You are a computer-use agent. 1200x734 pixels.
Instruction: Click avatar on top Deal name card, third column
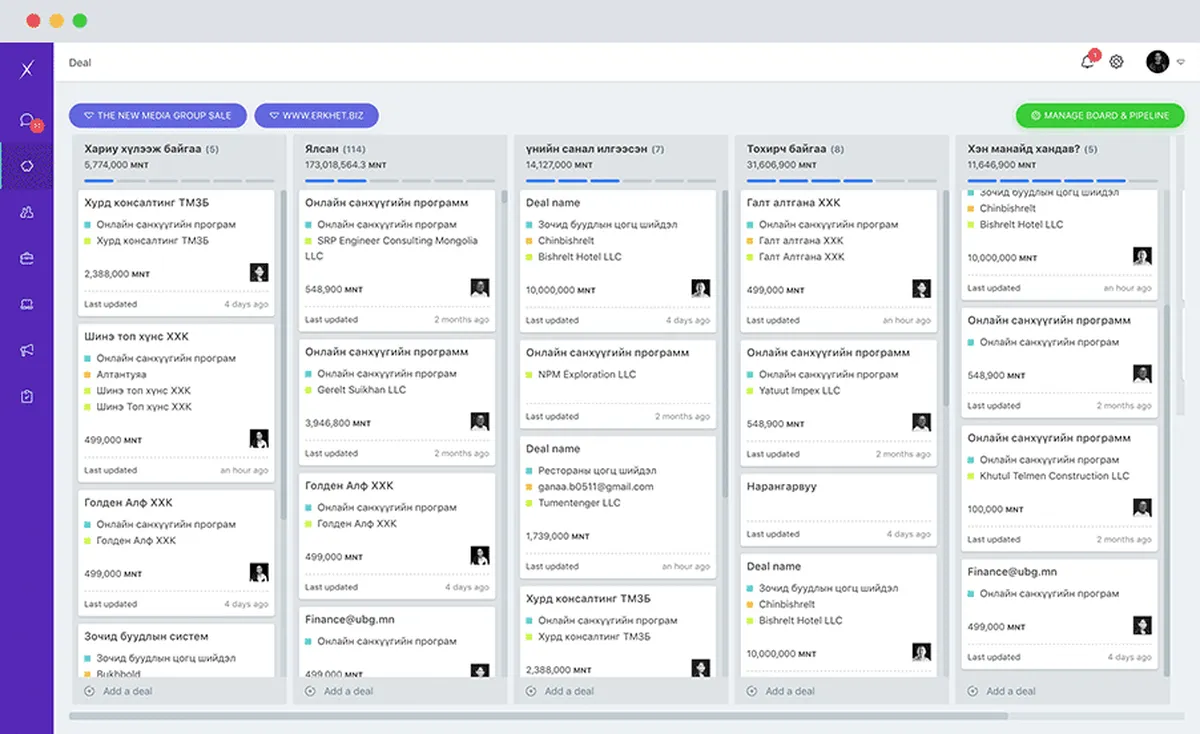coord(701,288)
